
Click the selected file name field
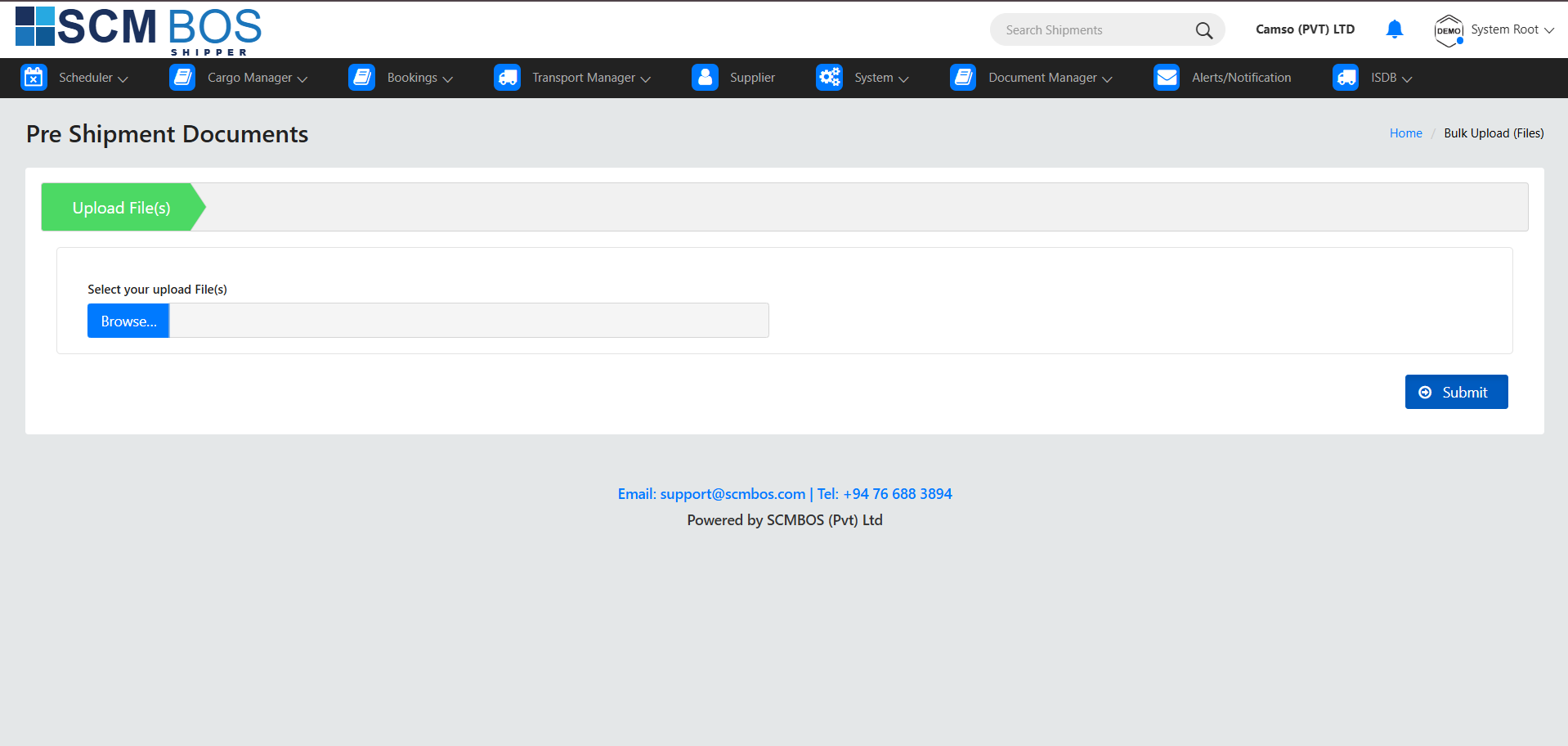tap(468, 321)
